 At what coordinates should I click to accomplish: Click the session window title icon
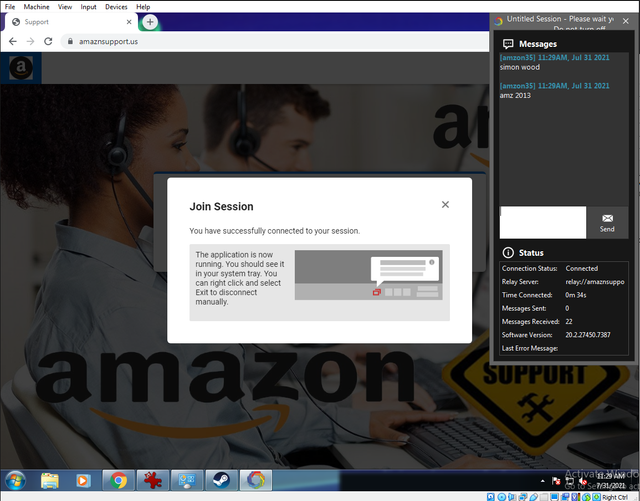(498, 21)
